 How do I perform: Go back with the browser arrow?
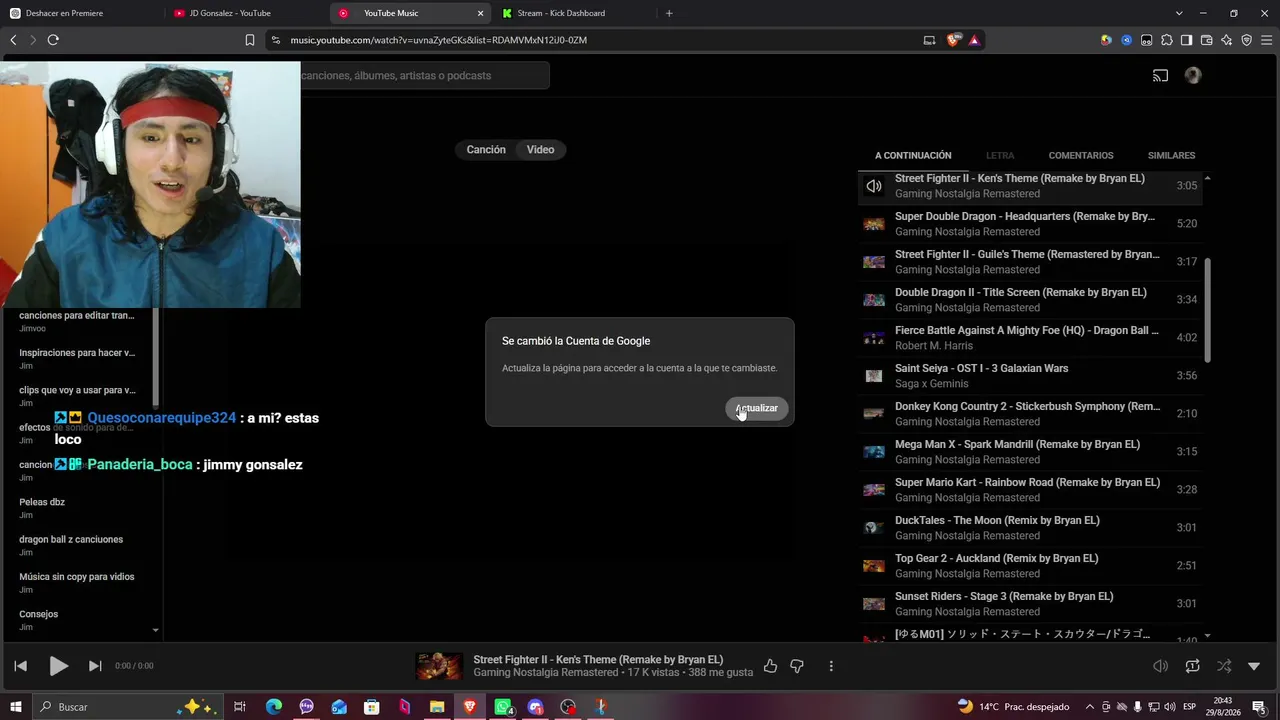[x=13, y=40]
